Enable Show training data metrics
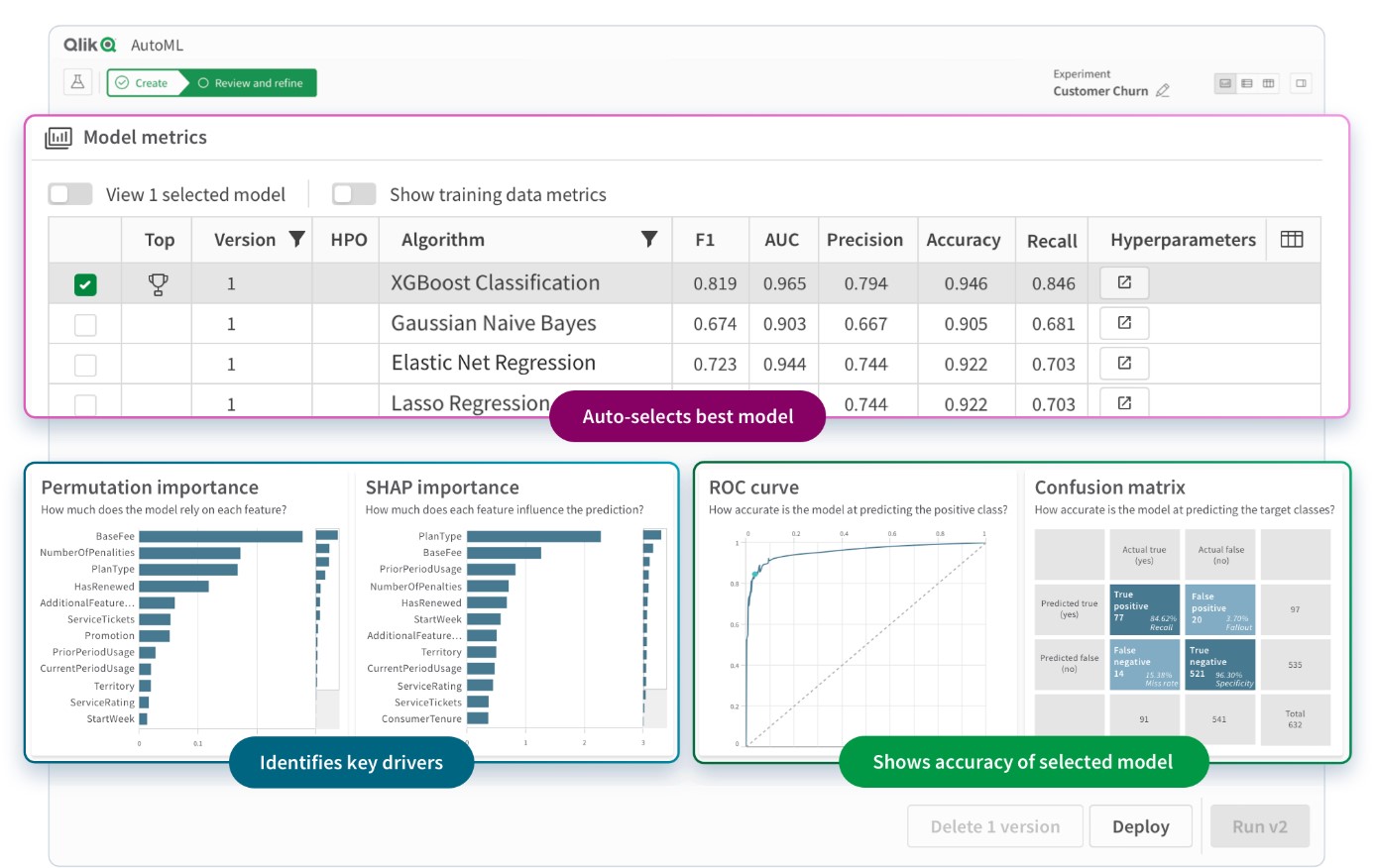1374x868 pixels. tap(354, 194)
